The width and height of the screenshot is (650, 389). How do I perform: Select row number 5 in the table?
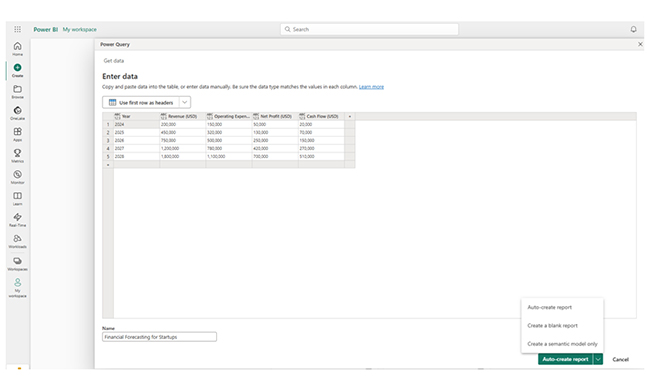coord(108,157)
